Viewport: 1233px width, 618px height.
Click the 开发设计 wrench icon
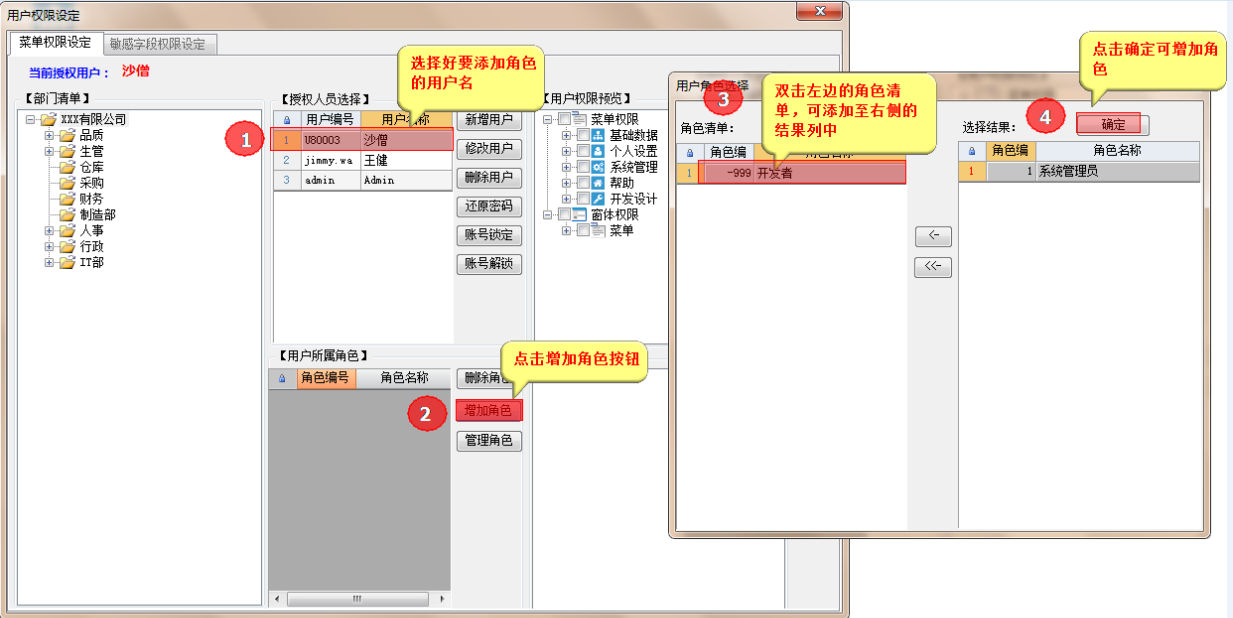click(599, 199)
